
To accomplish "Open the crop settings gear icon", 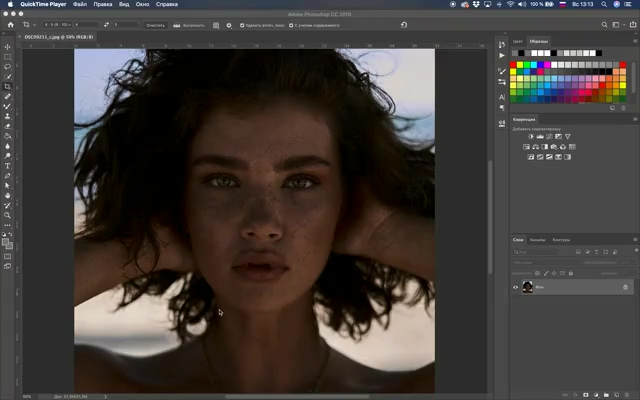I will click(229, 24).
